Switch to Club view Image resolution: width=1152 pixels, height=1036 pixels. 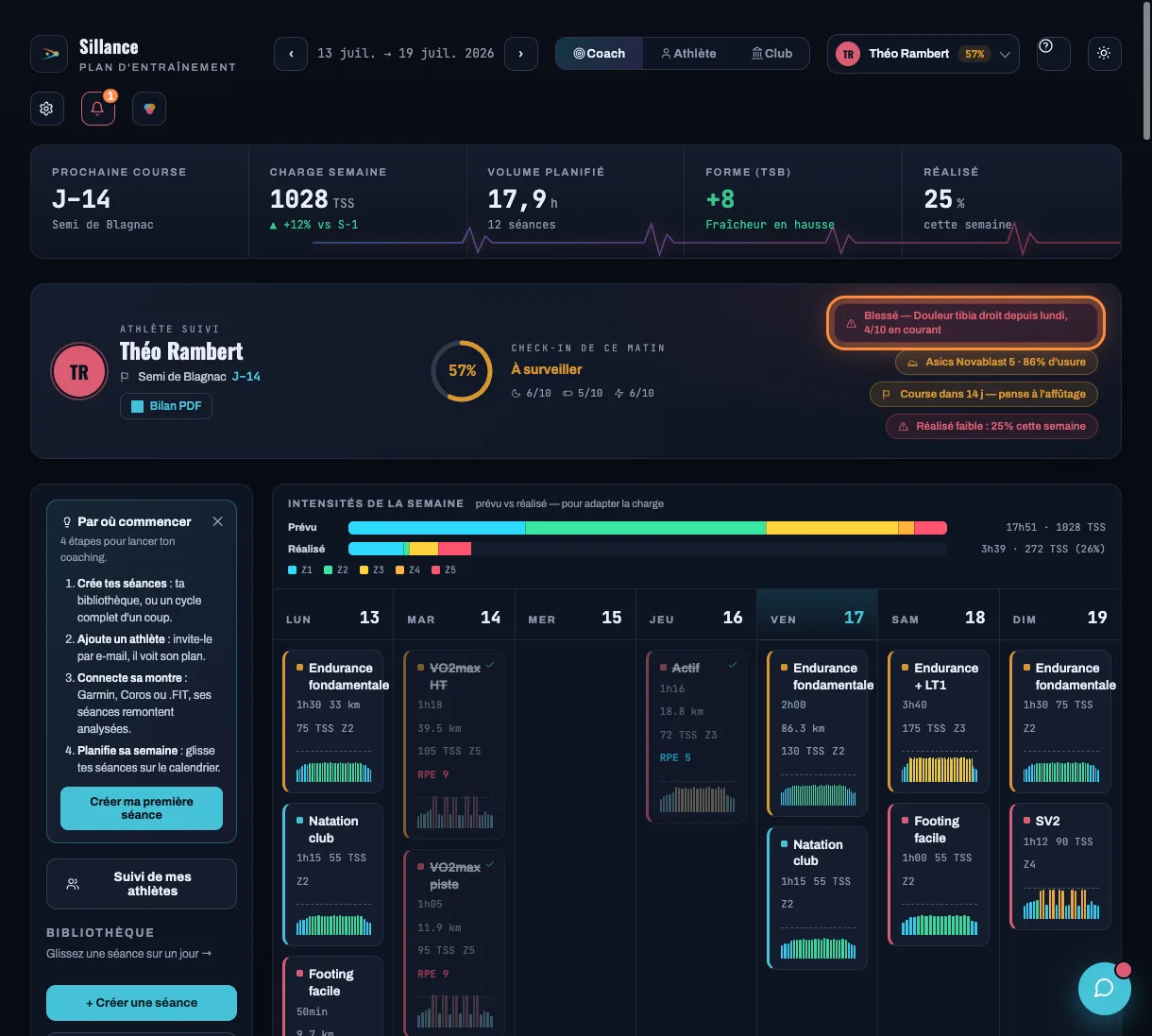(771, 54)
